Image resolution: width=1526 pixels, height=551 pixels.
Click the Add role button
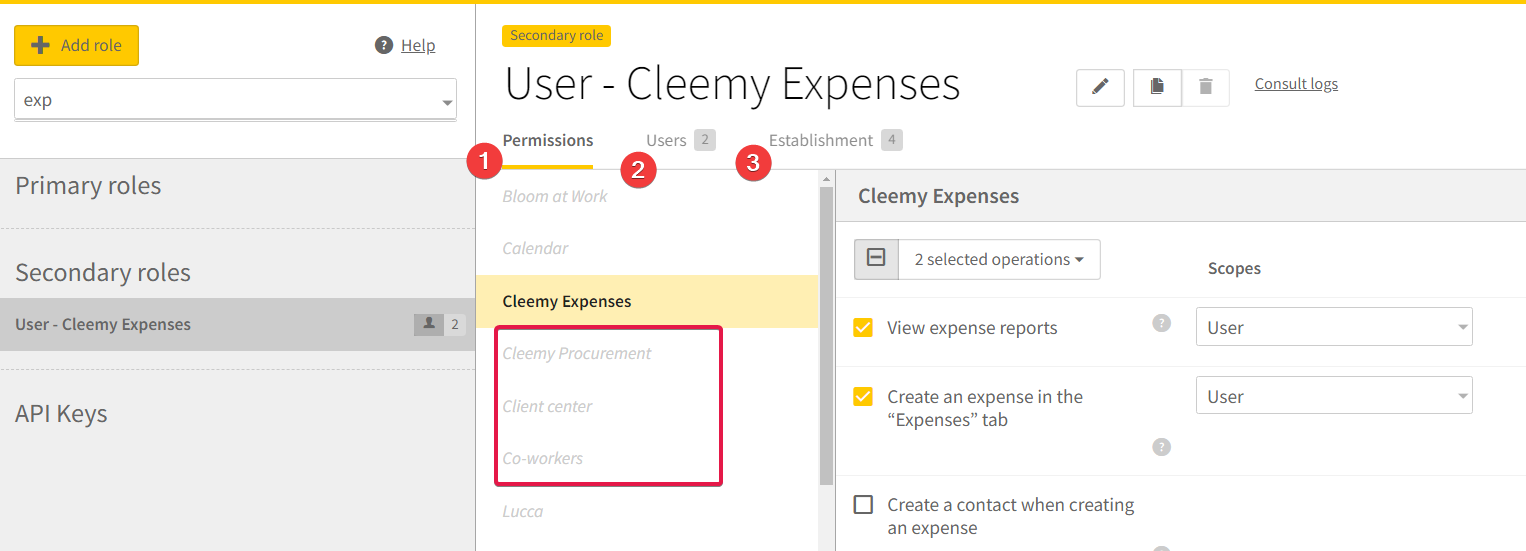coord(76,45)
